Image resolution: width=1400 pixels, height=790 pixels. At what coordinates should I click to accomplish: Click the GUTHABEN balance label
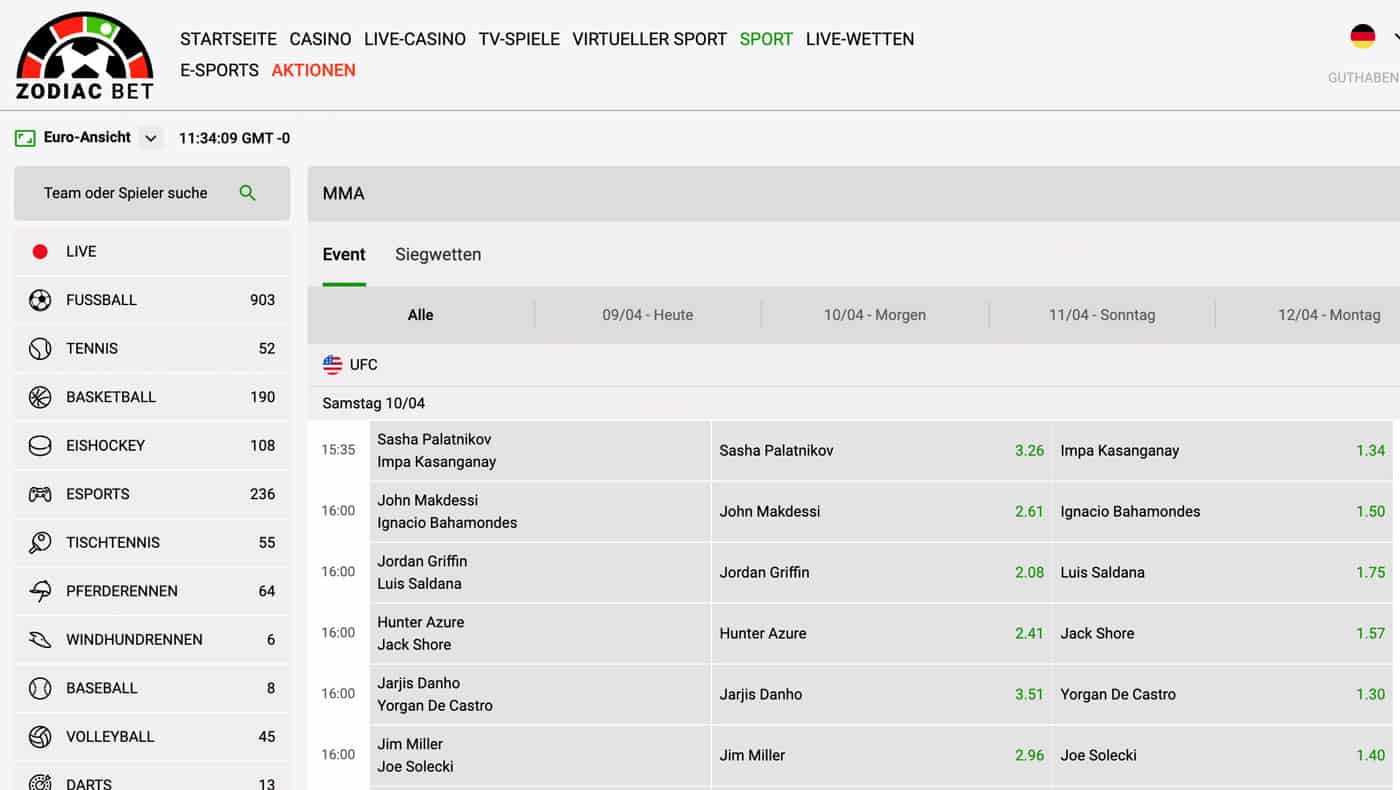click(1363, 78)
